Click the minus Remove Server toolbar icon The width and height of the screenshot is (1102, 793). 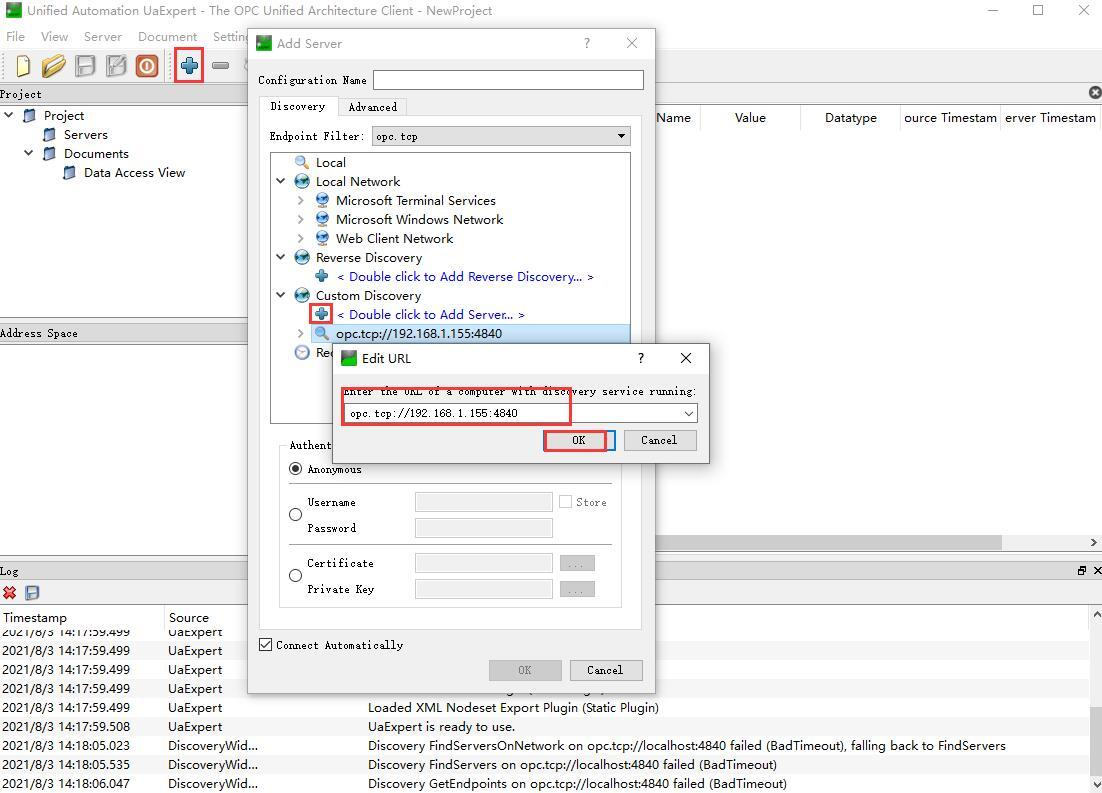tap(221, 66)
